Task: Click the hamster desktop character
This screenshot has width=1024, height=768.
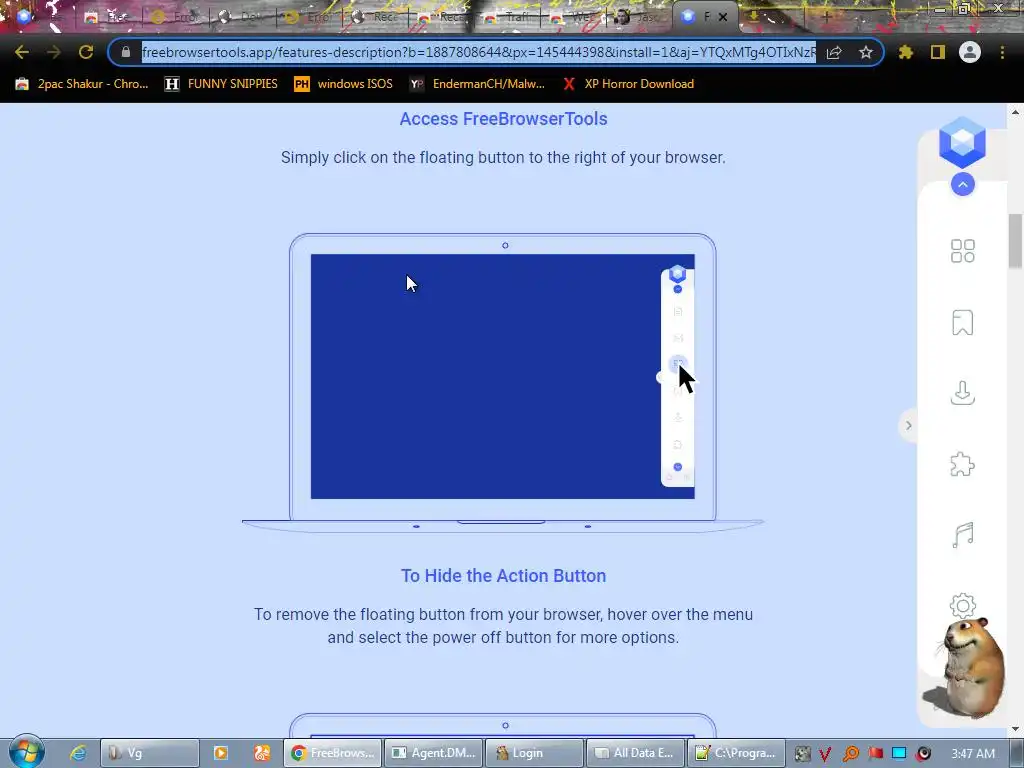Action: click(x=971, y=667)
